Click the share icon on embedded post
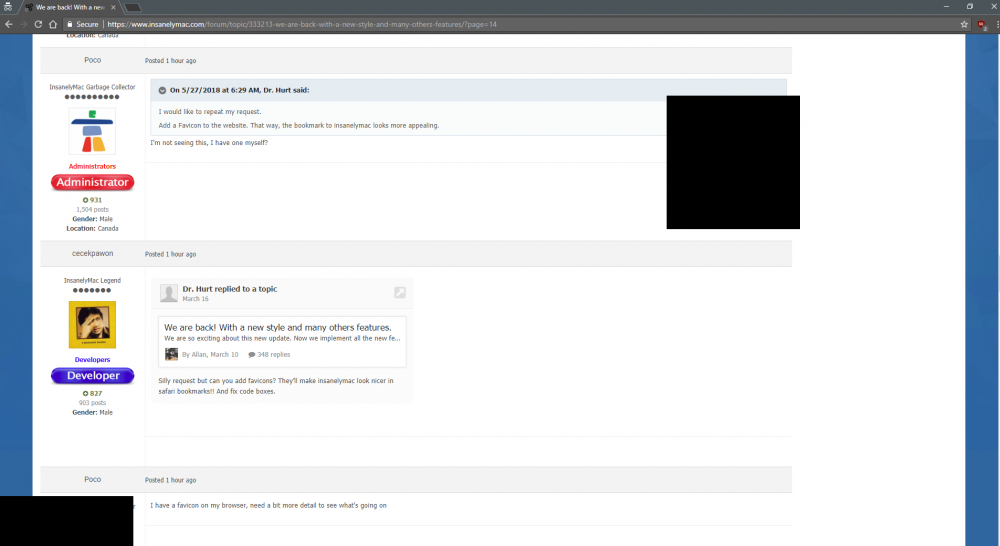Viewport: 1000px width, 546px height. (400, 292)
